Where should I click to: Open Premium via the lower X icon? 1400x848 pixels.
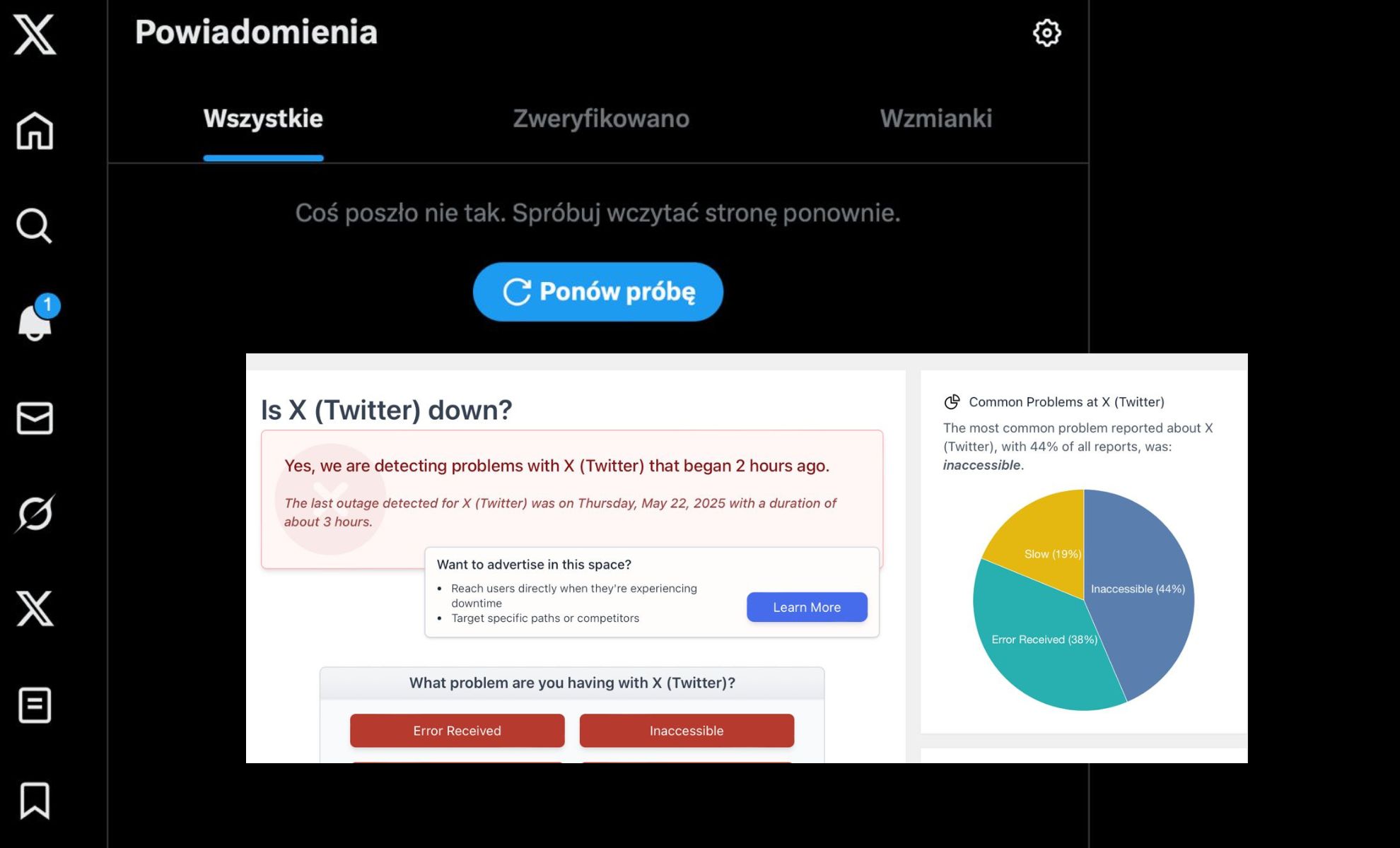35,609
